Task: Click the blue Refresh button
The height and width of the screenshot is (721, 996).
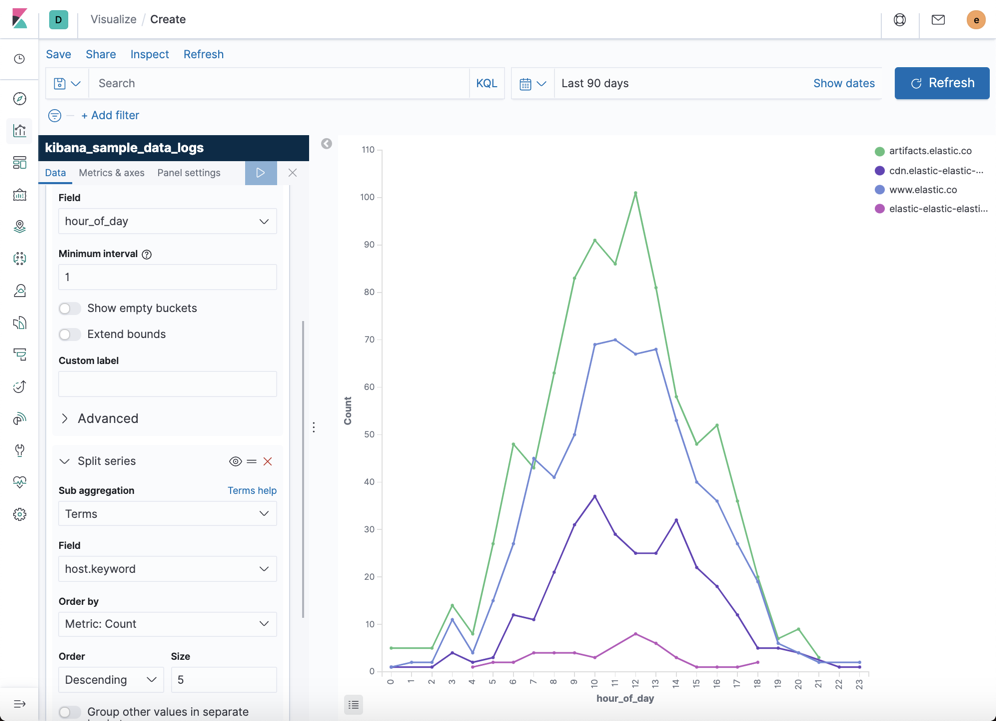Action: tap(942, 83)
